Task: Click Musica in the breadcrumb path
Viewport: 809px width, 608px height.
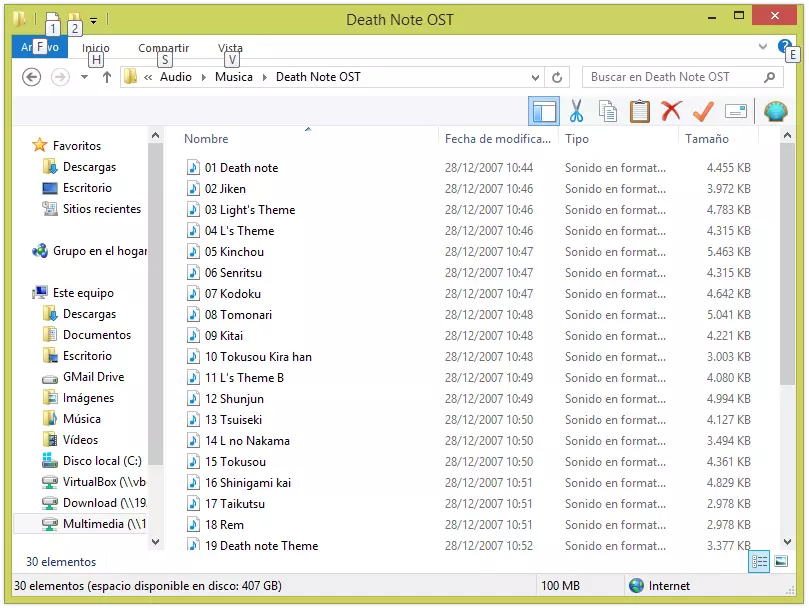Action: (x=234, y=77)
